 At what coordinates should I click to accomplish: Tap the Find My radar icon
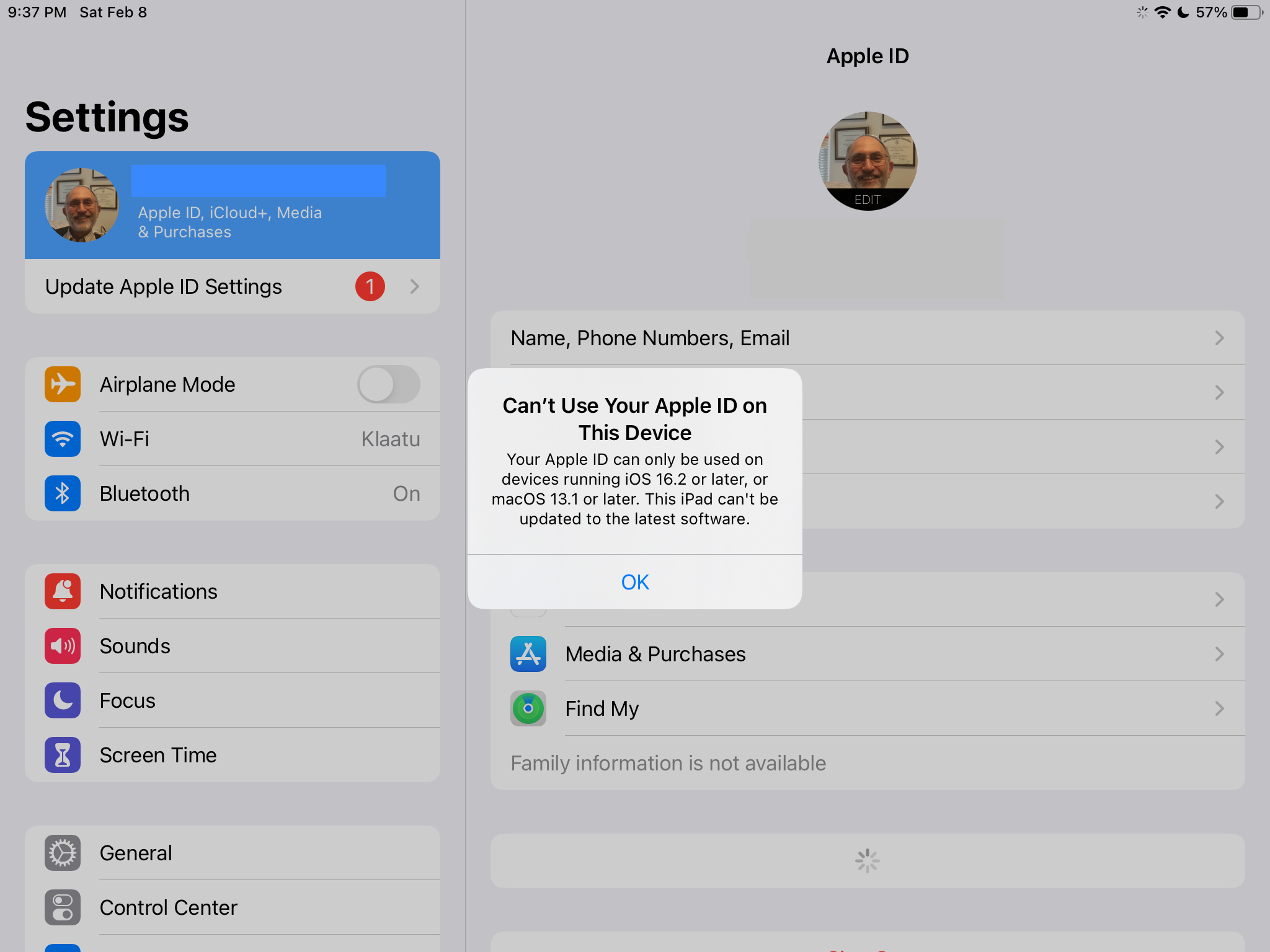coord(528,708)
